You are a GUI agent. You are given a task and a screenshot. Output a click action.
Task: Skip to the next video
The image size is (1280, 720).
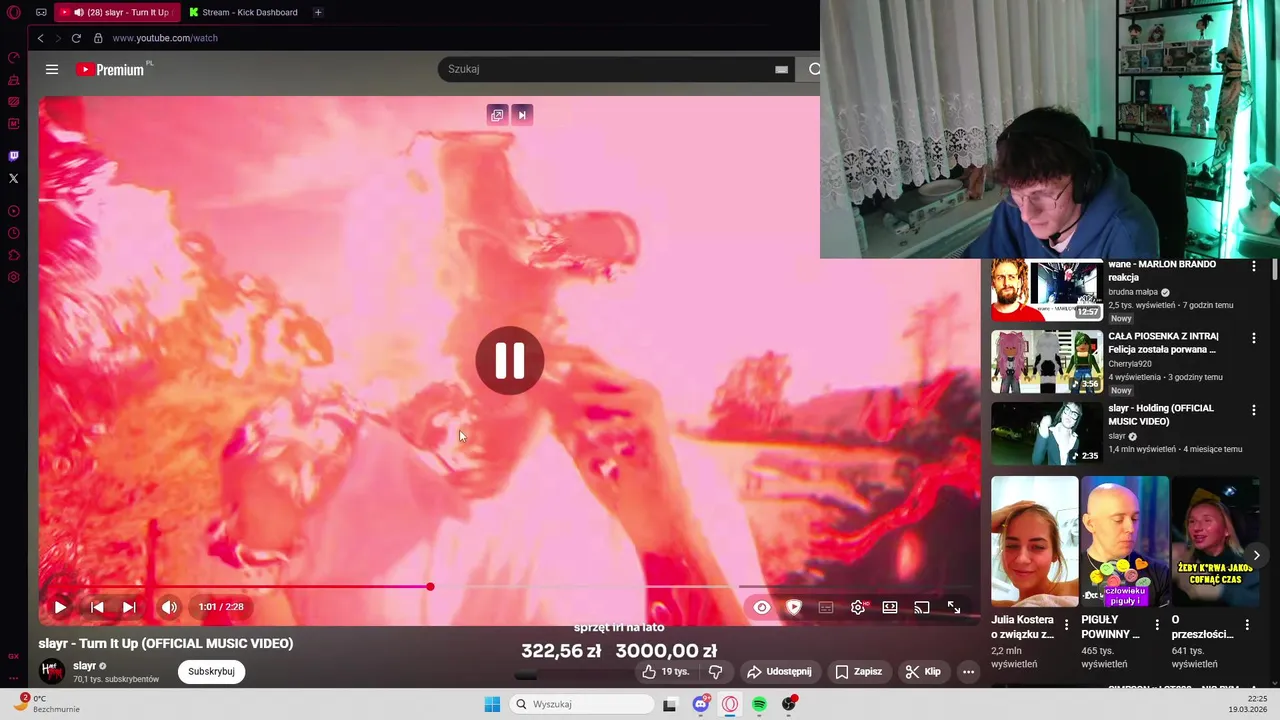click(129, 607)
